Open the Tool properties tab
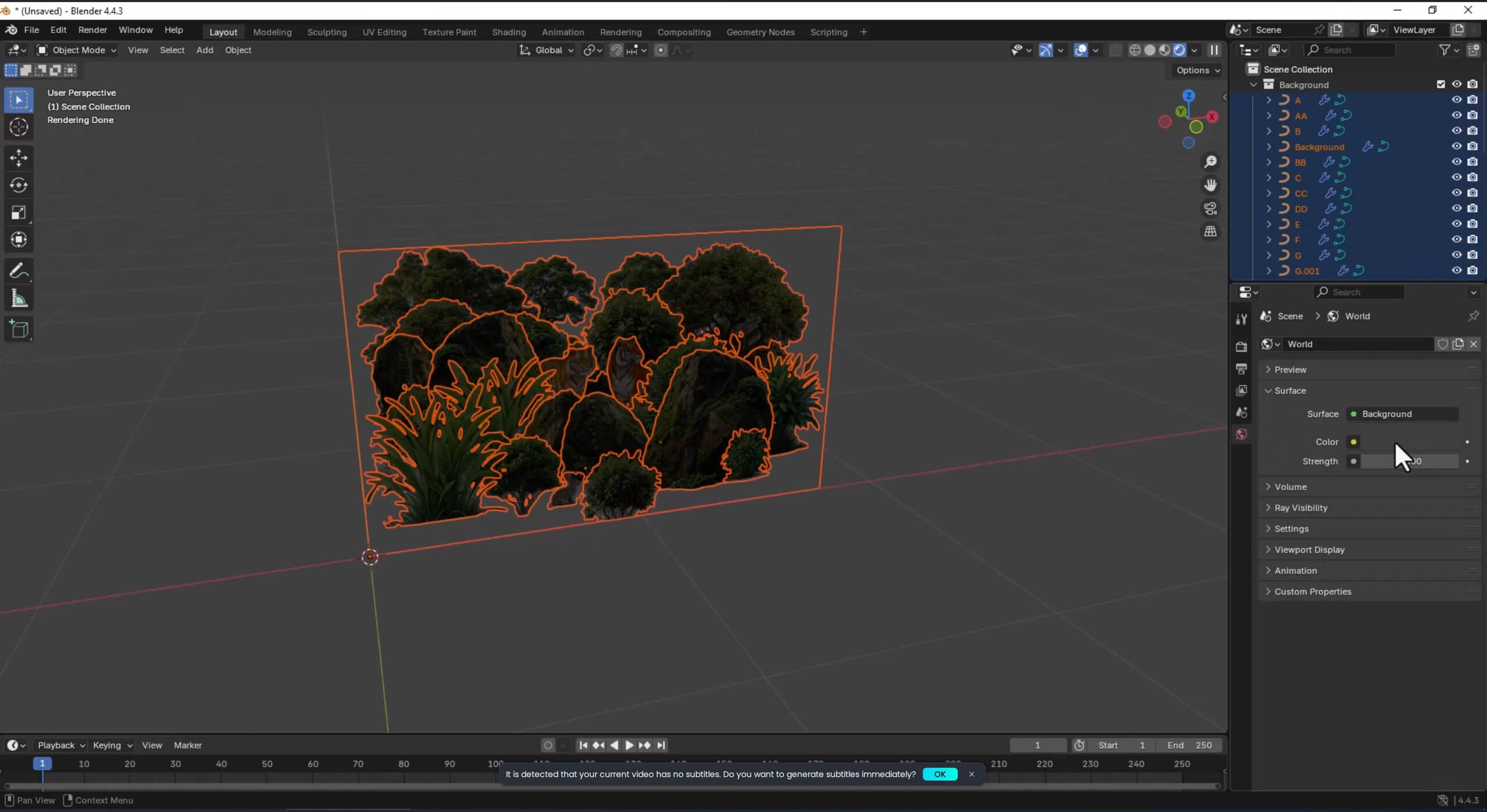 (1241, 319)
